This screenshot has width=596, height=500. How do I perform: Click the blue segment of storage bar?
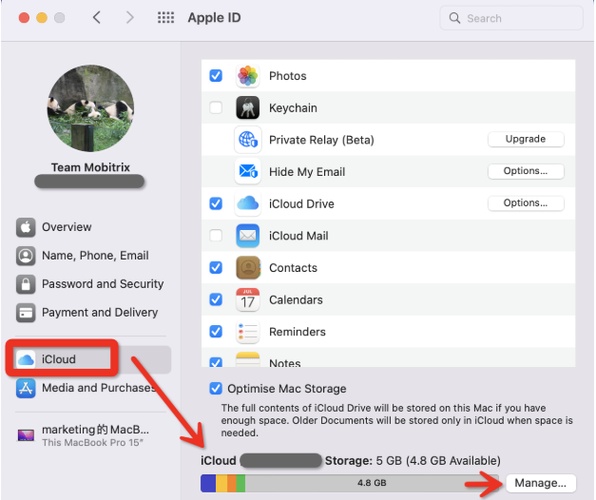tap(208, 483)
